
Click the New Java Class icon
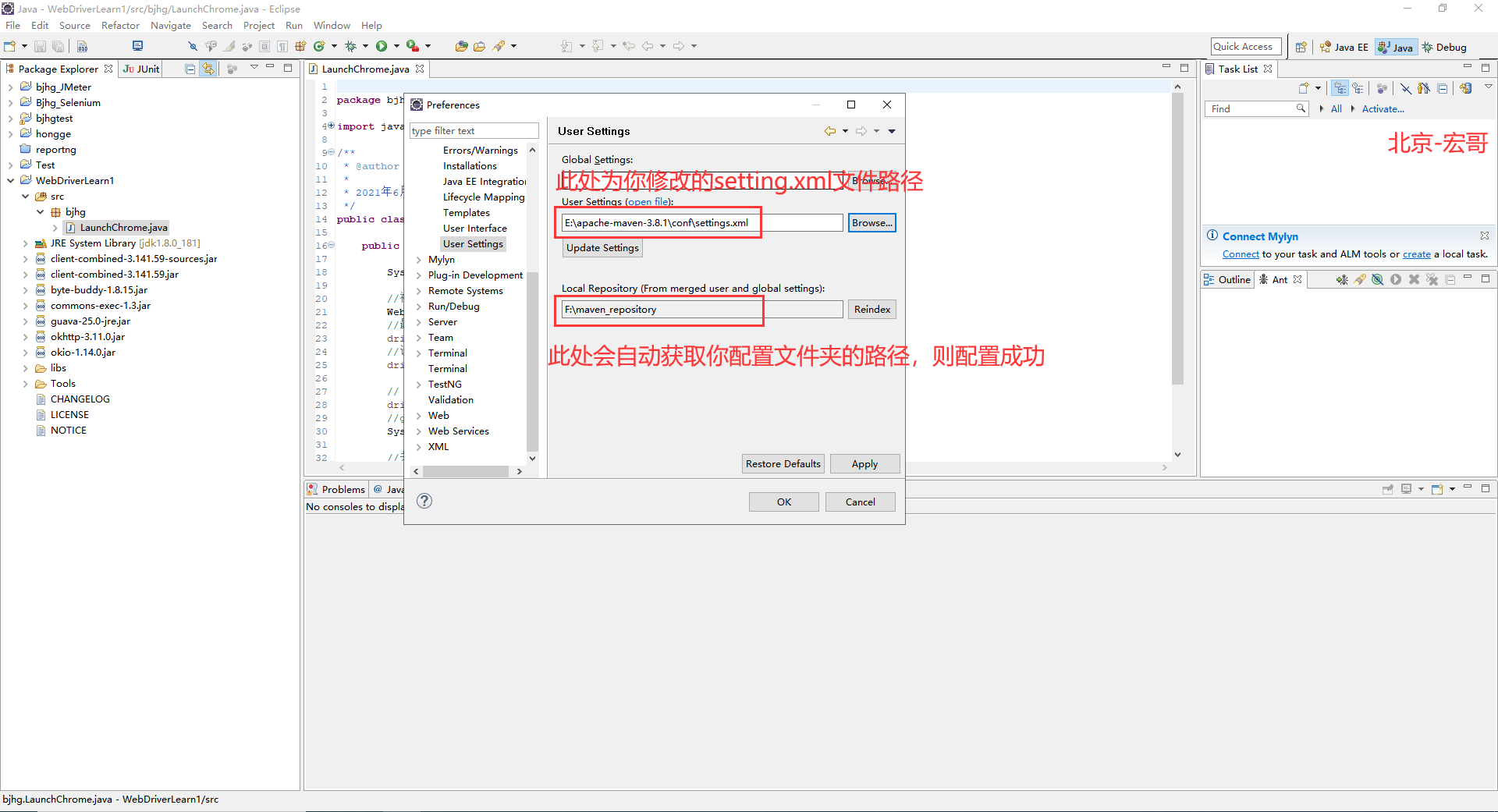[x=319, y=47]
